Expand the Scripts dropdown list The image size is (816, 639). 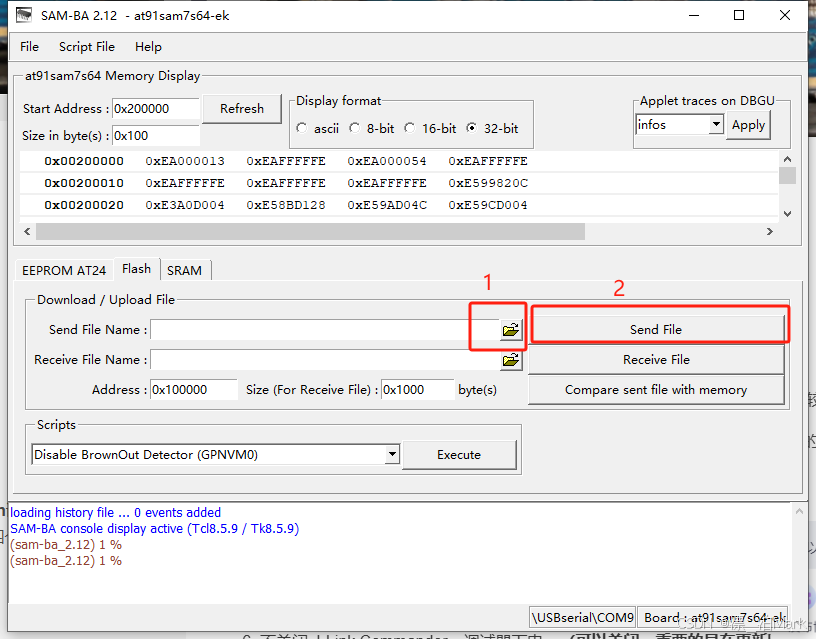[392, 454]
